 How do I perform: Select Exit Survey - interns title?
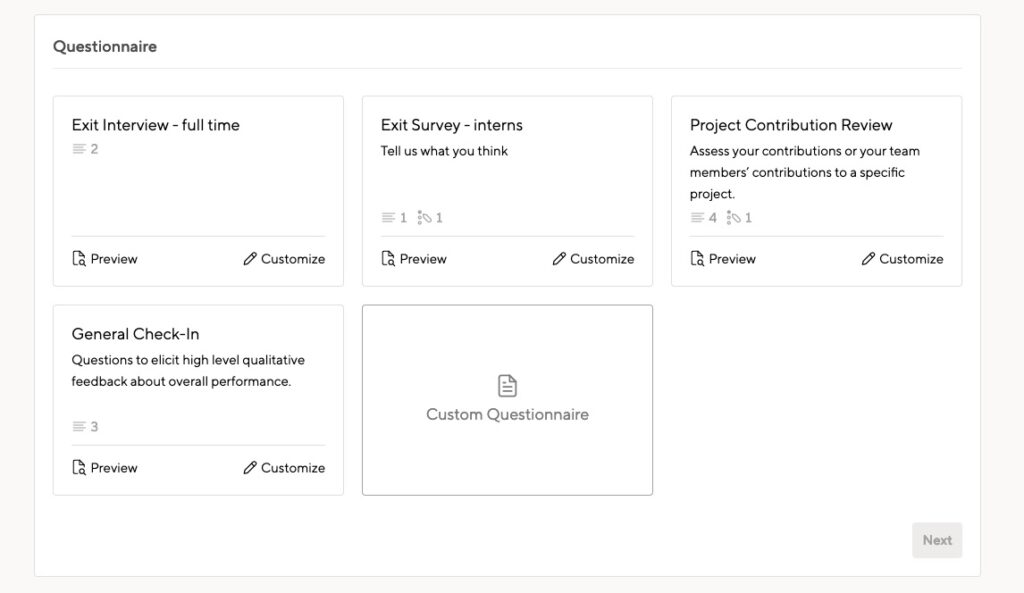pyautogui.click(x=452, y=125)
